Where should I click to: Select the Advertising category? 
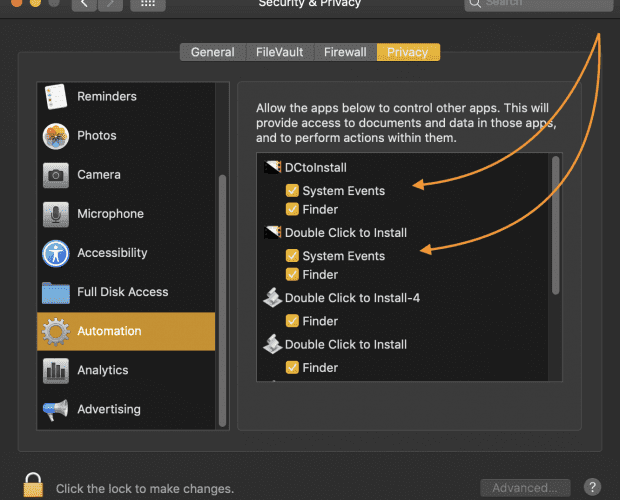tap(126, 410)
